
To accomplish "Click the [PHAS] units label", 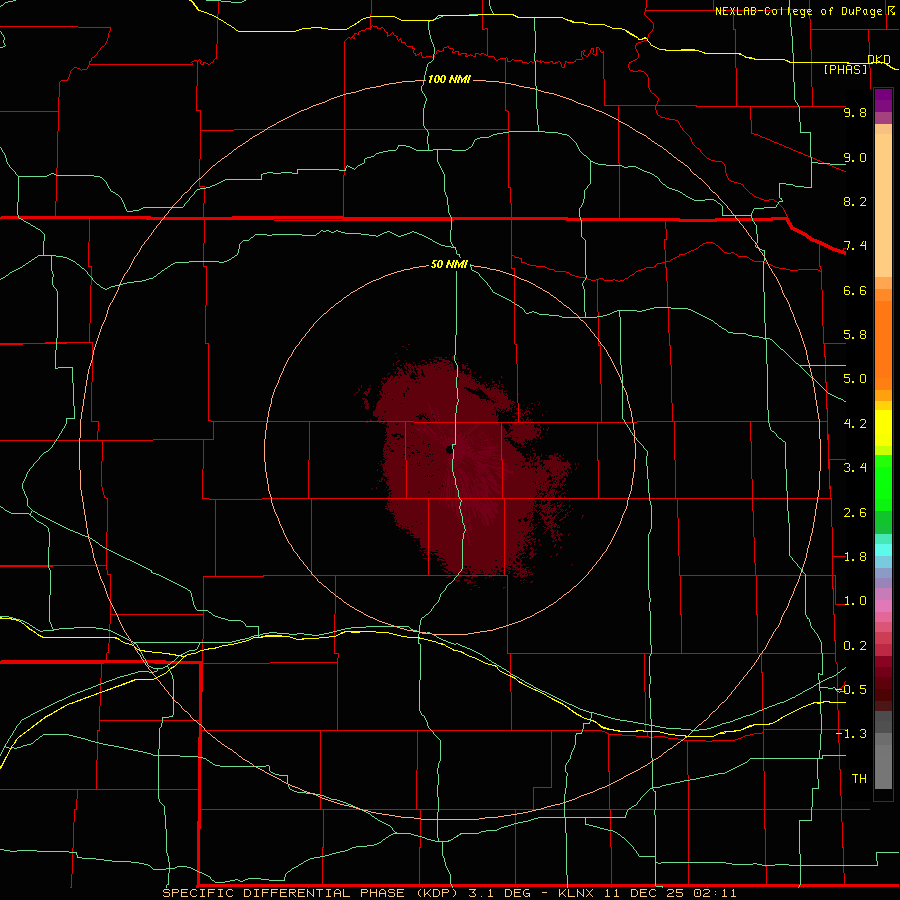I will 845,69.
